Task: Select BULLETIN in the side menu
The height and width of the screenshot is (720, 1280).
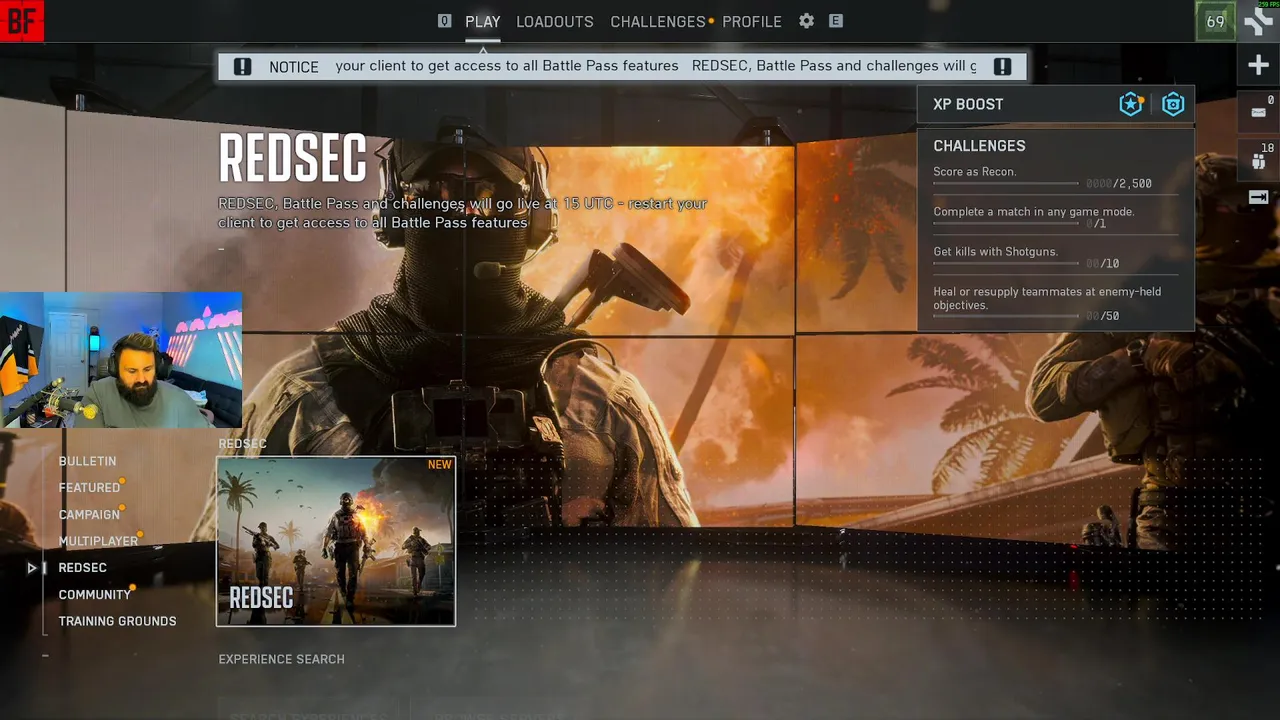Action: 87,461
